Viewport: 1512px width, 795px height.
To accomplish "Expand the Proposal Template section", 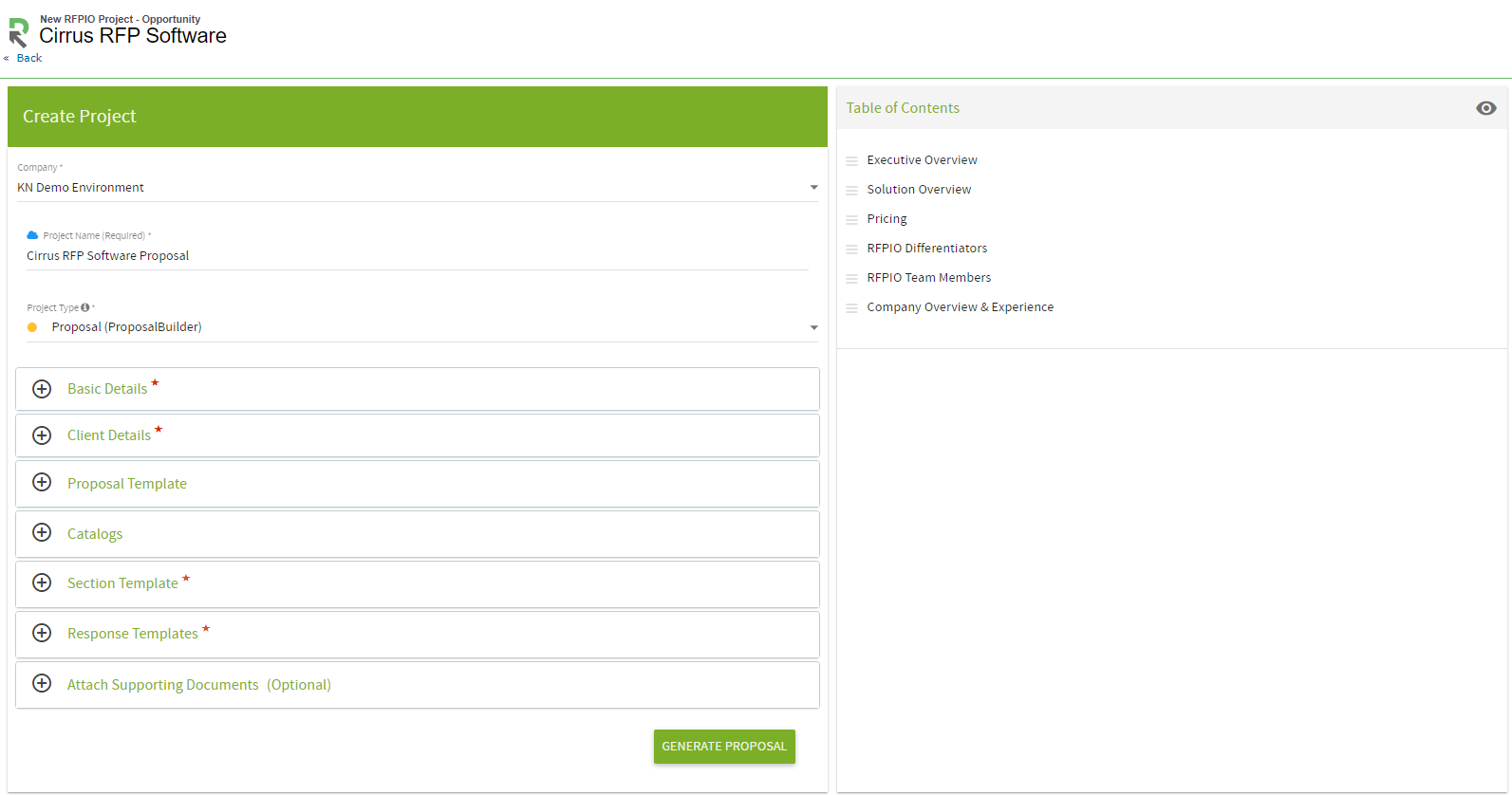I will [x=418, y=484].
